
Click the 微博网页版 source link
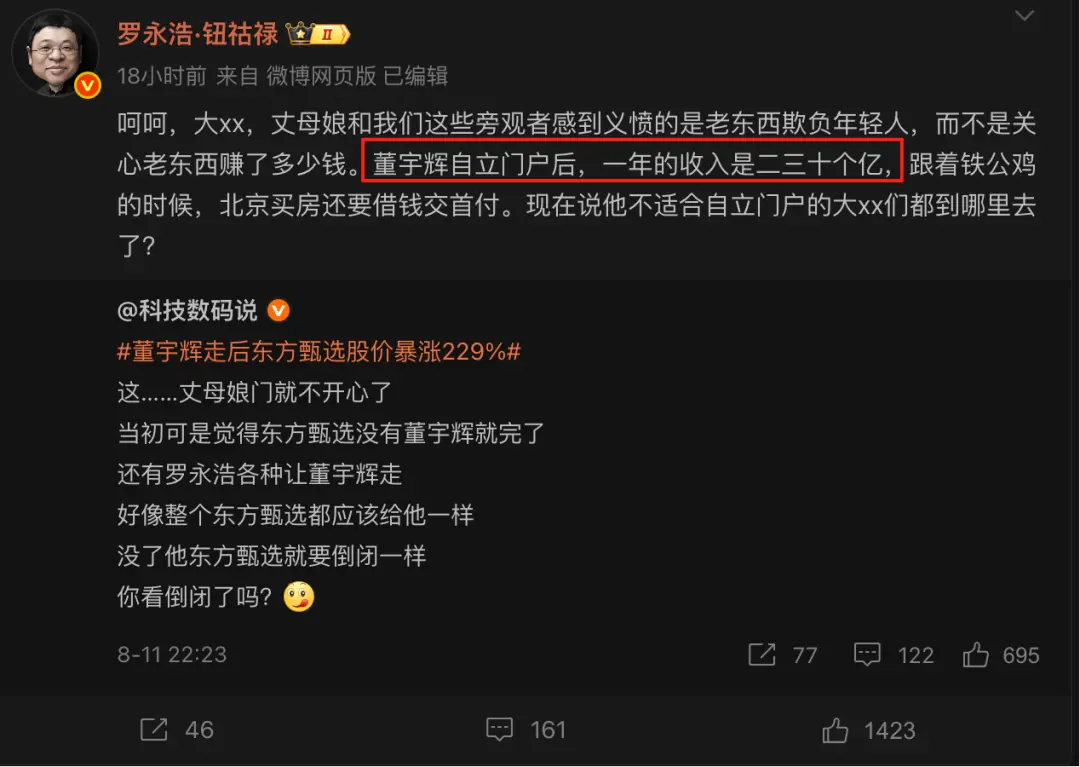322,76
